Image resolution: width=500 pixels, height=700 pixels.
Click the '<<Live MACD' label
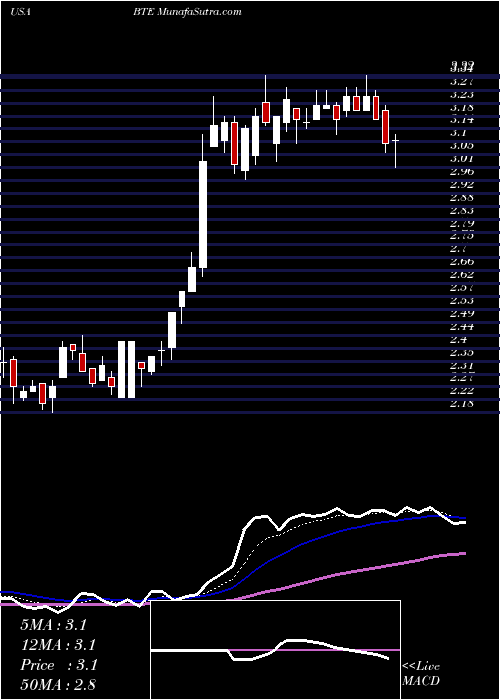click(x=421, y=674)
